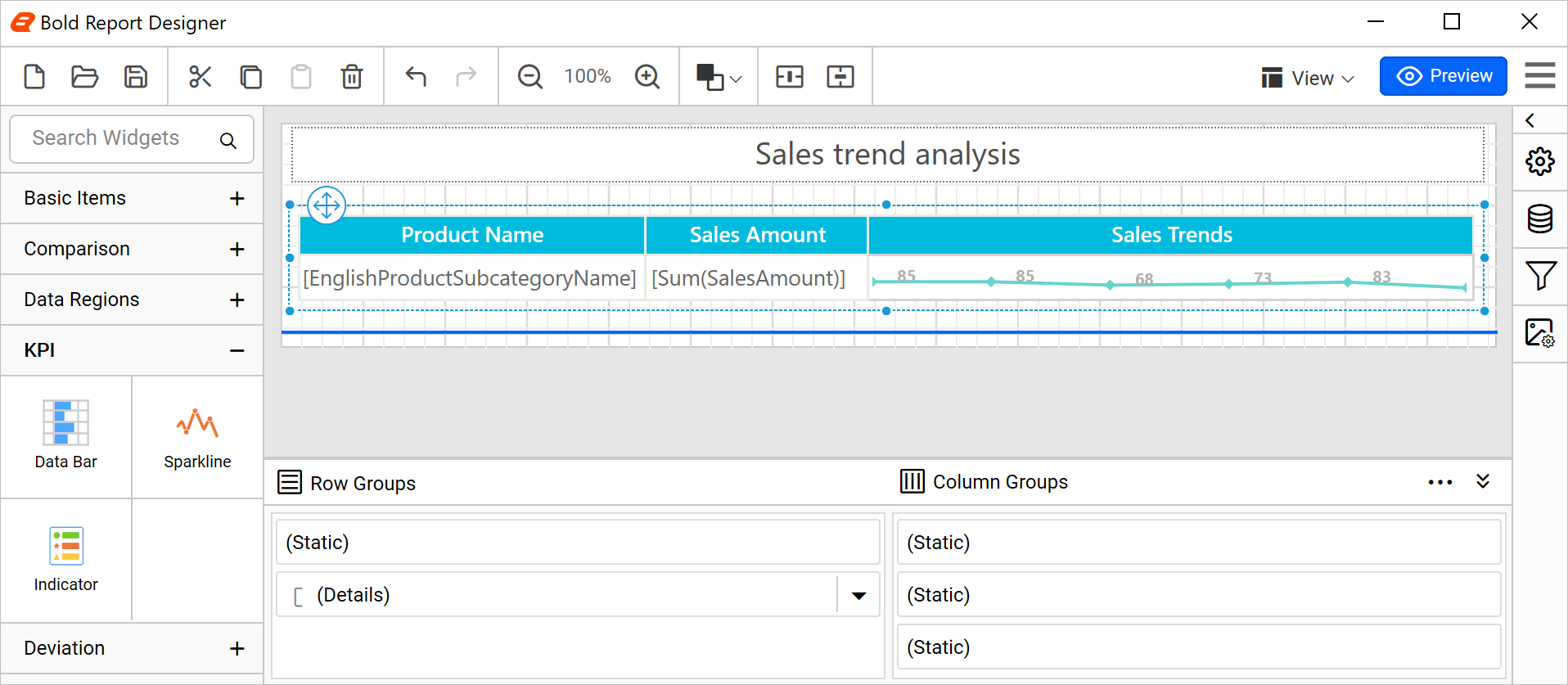Screen dimensions: 1568x685
Task: Click the Column Groups panel header
Action: [985, 482]
